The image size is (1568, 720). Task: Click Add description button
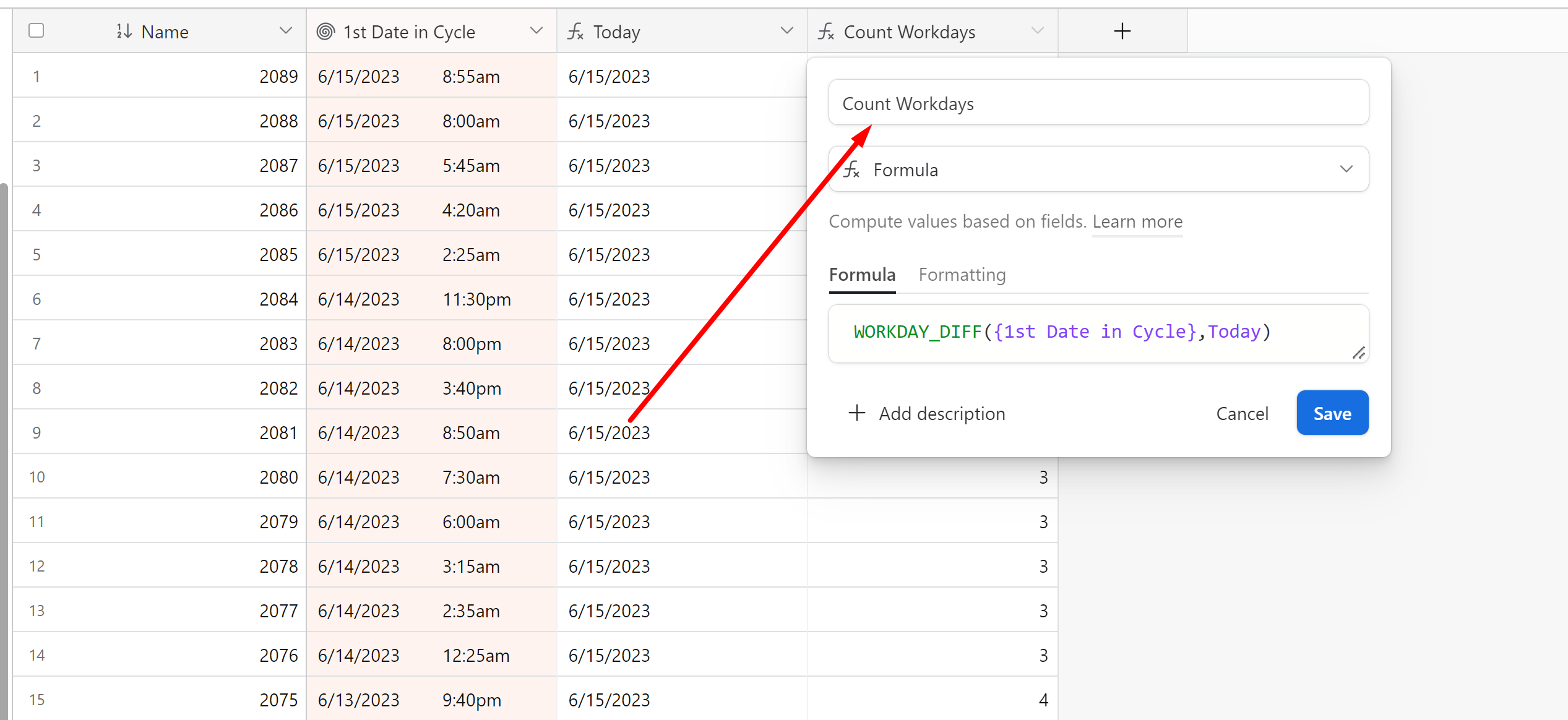pos(926,413)
